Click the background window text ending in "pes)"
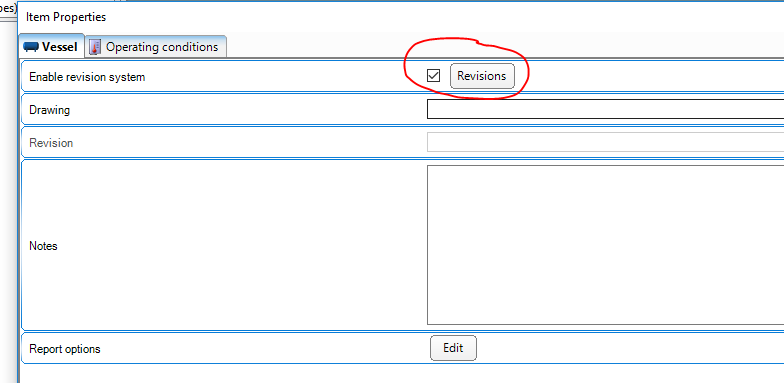The height and width of the screenshot is (383, 784). (6, 8)
